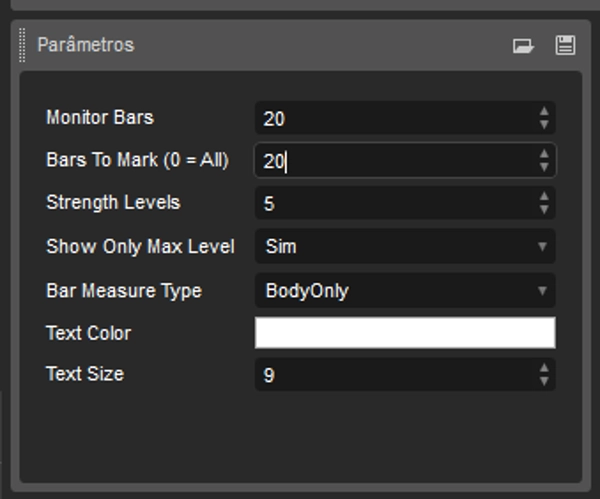
Task: Raise Strength Levels using up arrow
Action: point(544,197)
